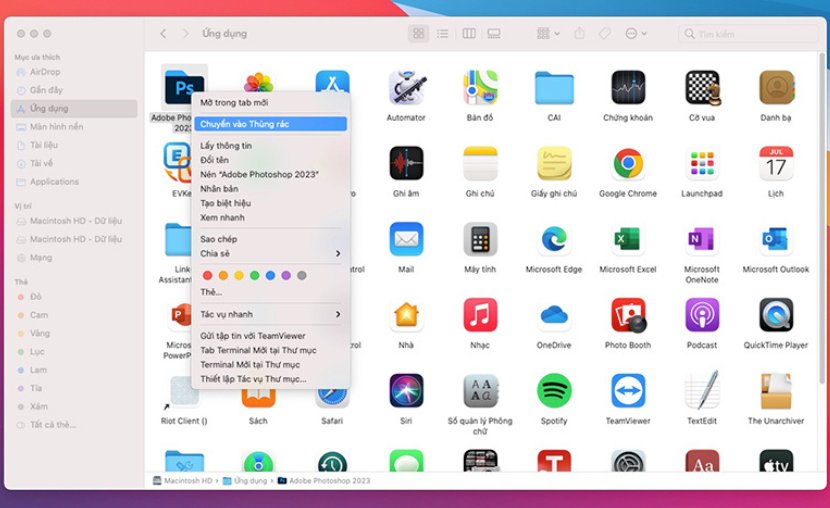Switch Finder to list view
Viewport: 830px width, 508px height.
pos(443,33)
